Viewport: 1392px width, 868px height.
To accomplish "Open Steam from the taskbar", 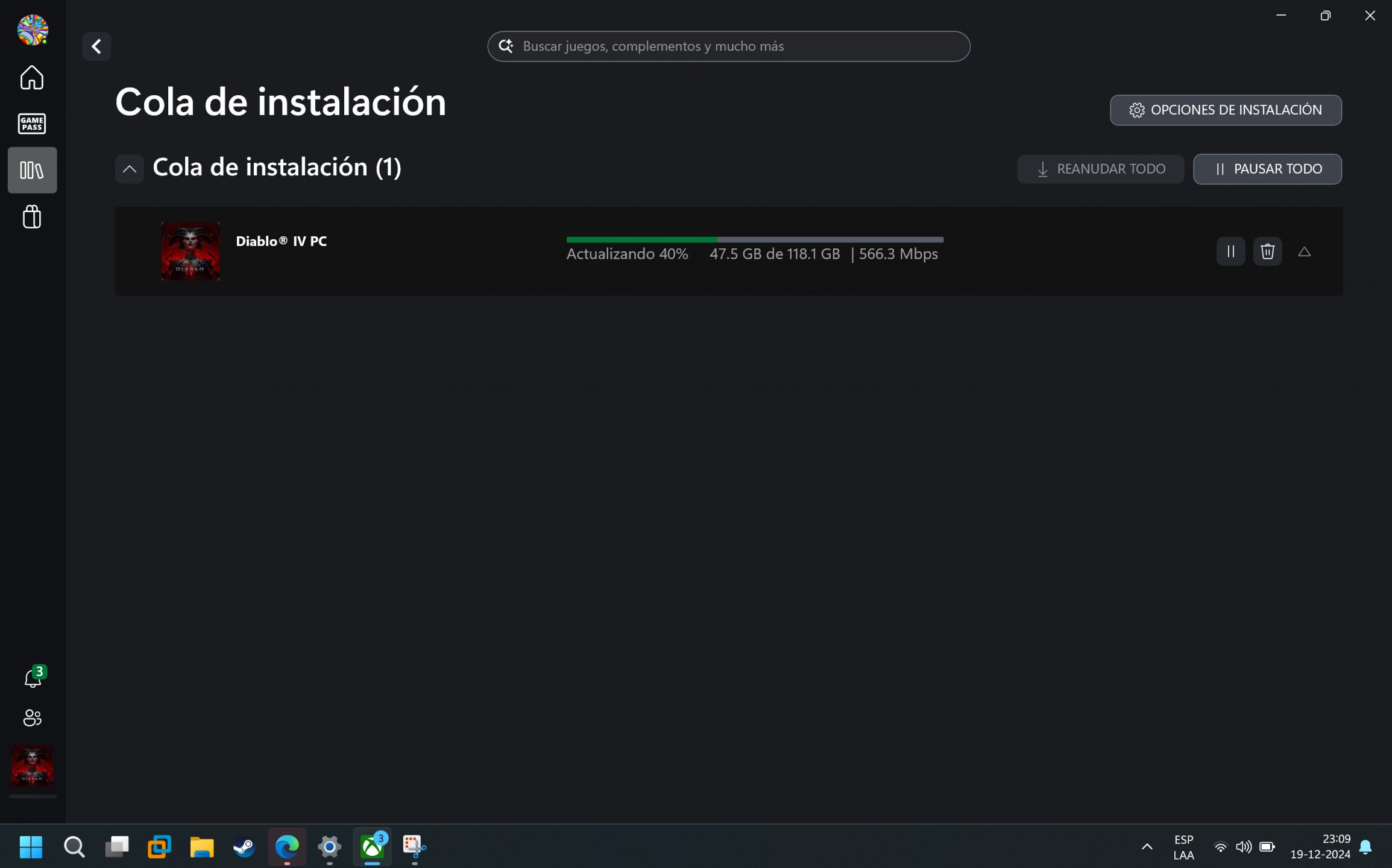I will coord(244,846).
